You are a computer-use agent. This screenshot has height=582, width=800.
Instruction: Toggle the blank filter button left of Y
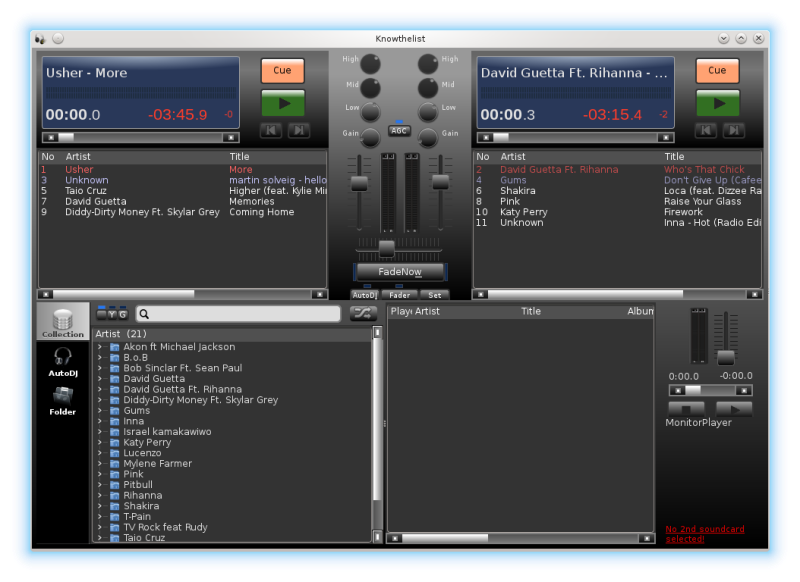coord(102,314)
